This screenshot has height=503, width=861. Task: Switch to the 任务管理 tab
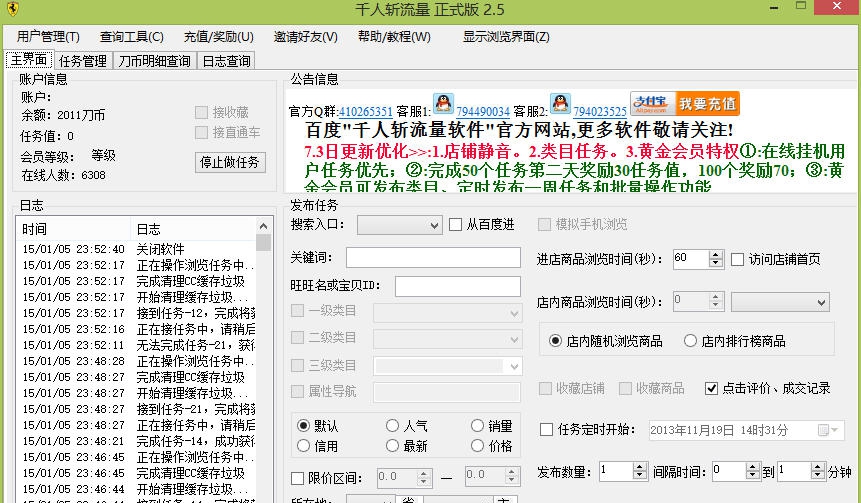point(83,60)
